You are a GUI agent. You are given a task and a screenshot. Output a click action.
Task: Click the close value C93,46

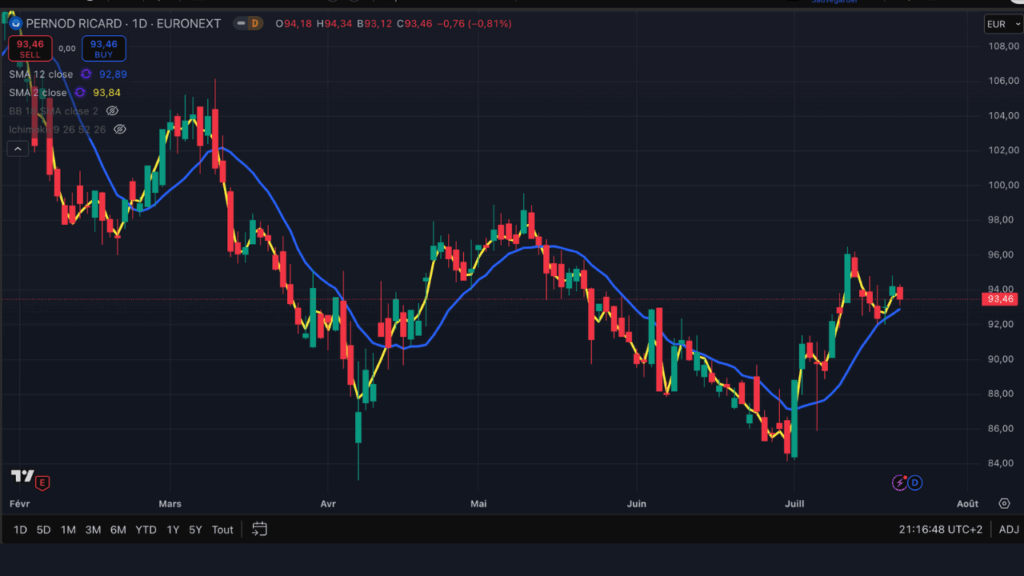pyautogui.click(x=415, y=24)
